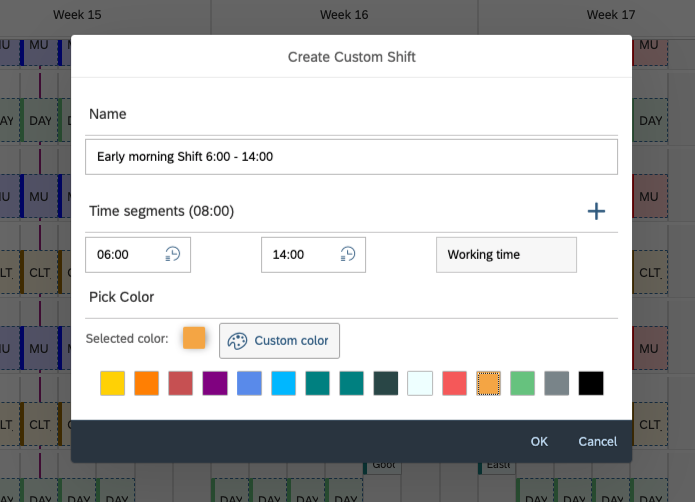Pick the yellow color swatch
Screen dimensions: 695x502
tap(113, 384)
